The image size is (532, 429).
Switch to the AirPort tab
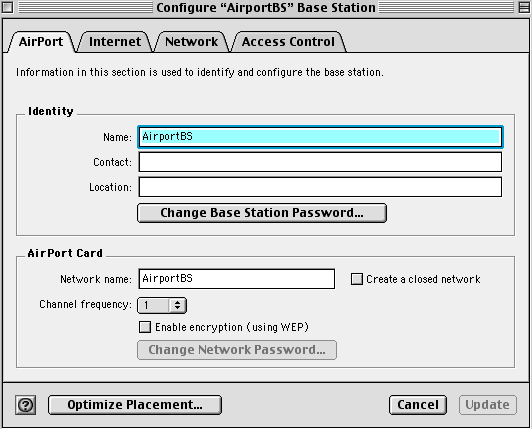41,42
